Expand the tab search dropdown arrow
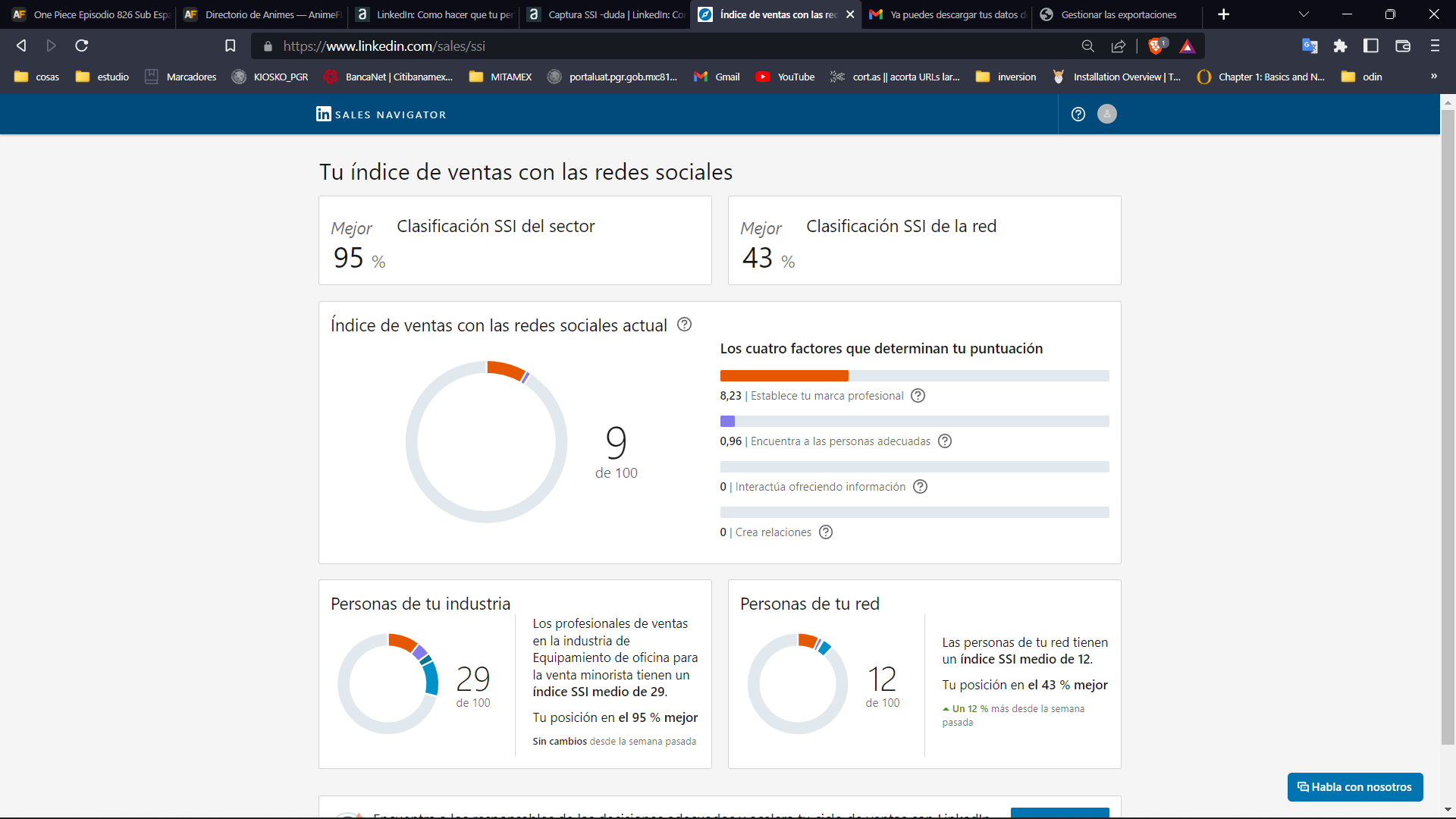The height and width of the screenshot is (819, 1456). click(1304, 14)
